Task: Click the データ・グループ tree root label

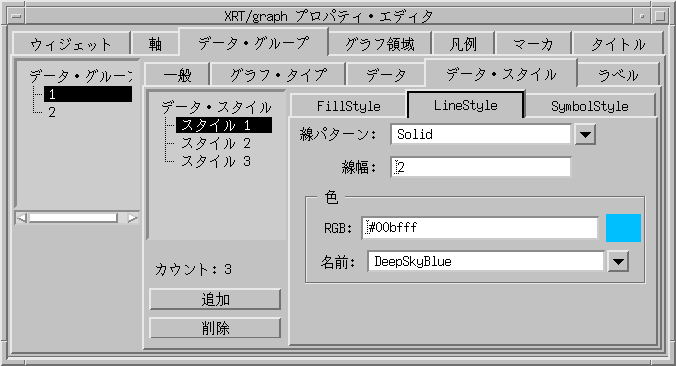Action: (x=81, y=76)
